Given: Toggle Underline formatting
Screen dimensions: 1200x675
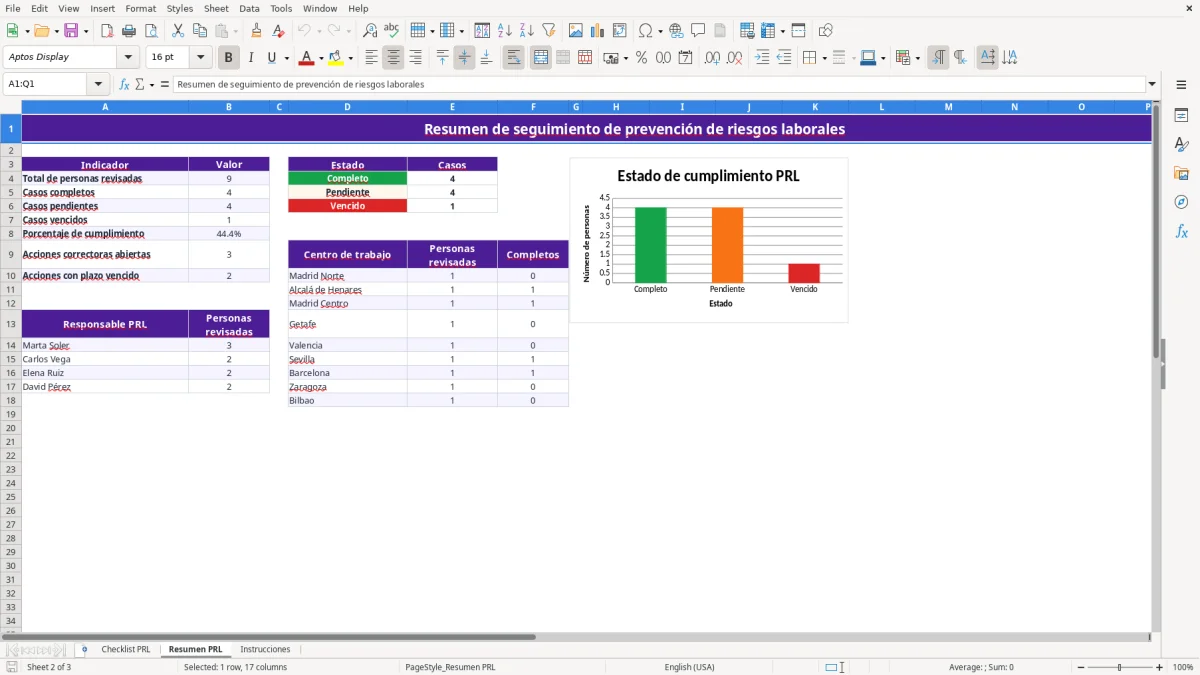Looking at the screenshot, I should 271,58.
